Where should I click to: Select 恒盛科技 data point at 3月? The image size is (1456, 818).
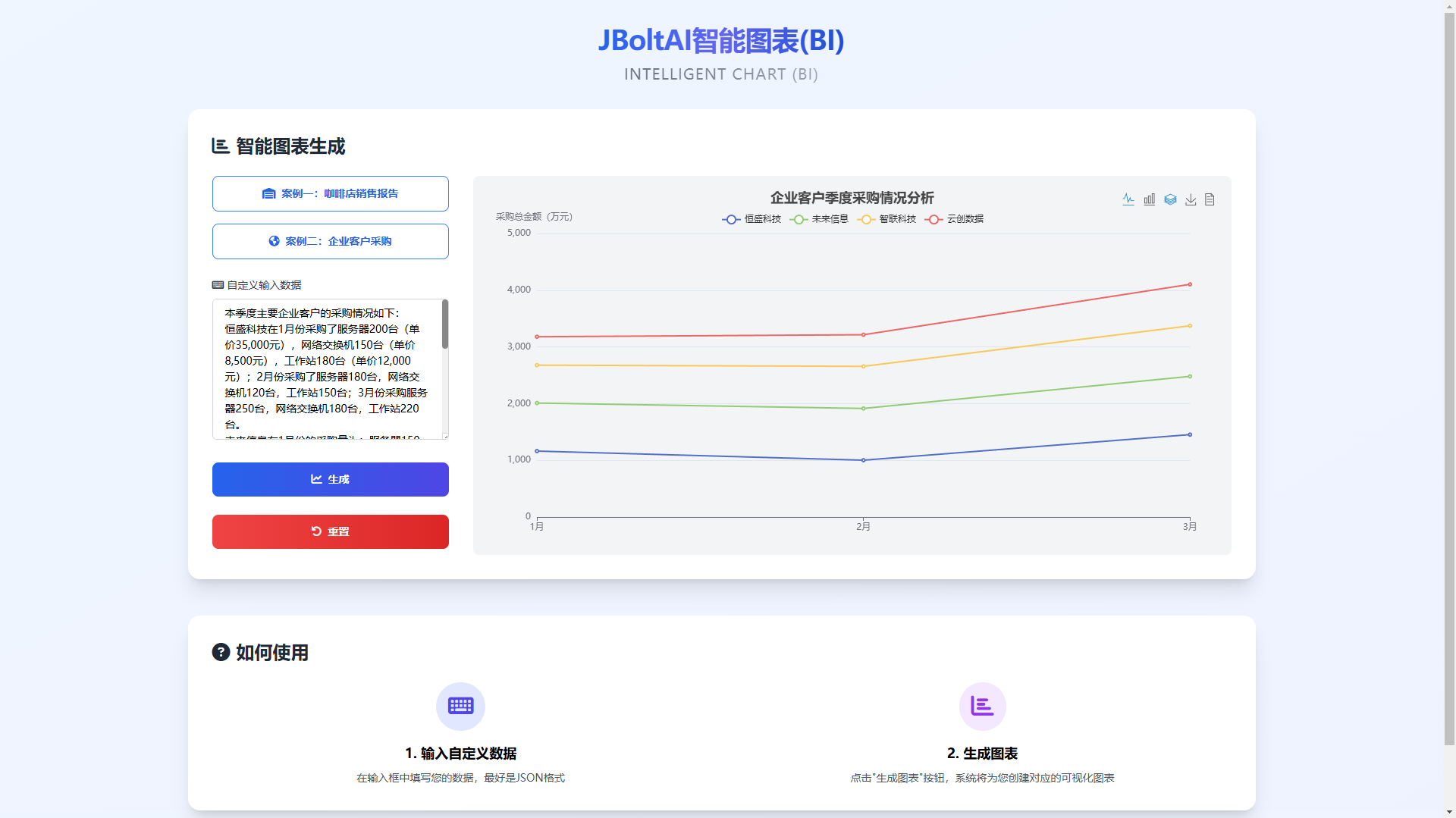click(x=1190, y=434)
